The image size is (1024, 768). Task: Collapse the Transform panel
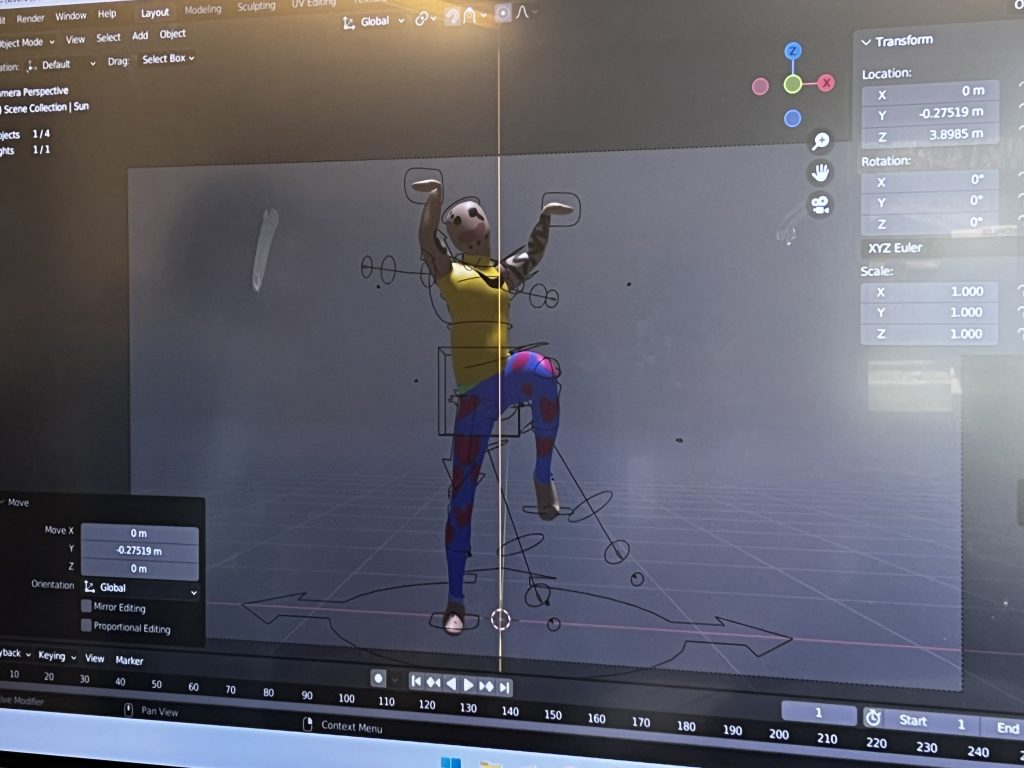[866, 41]
